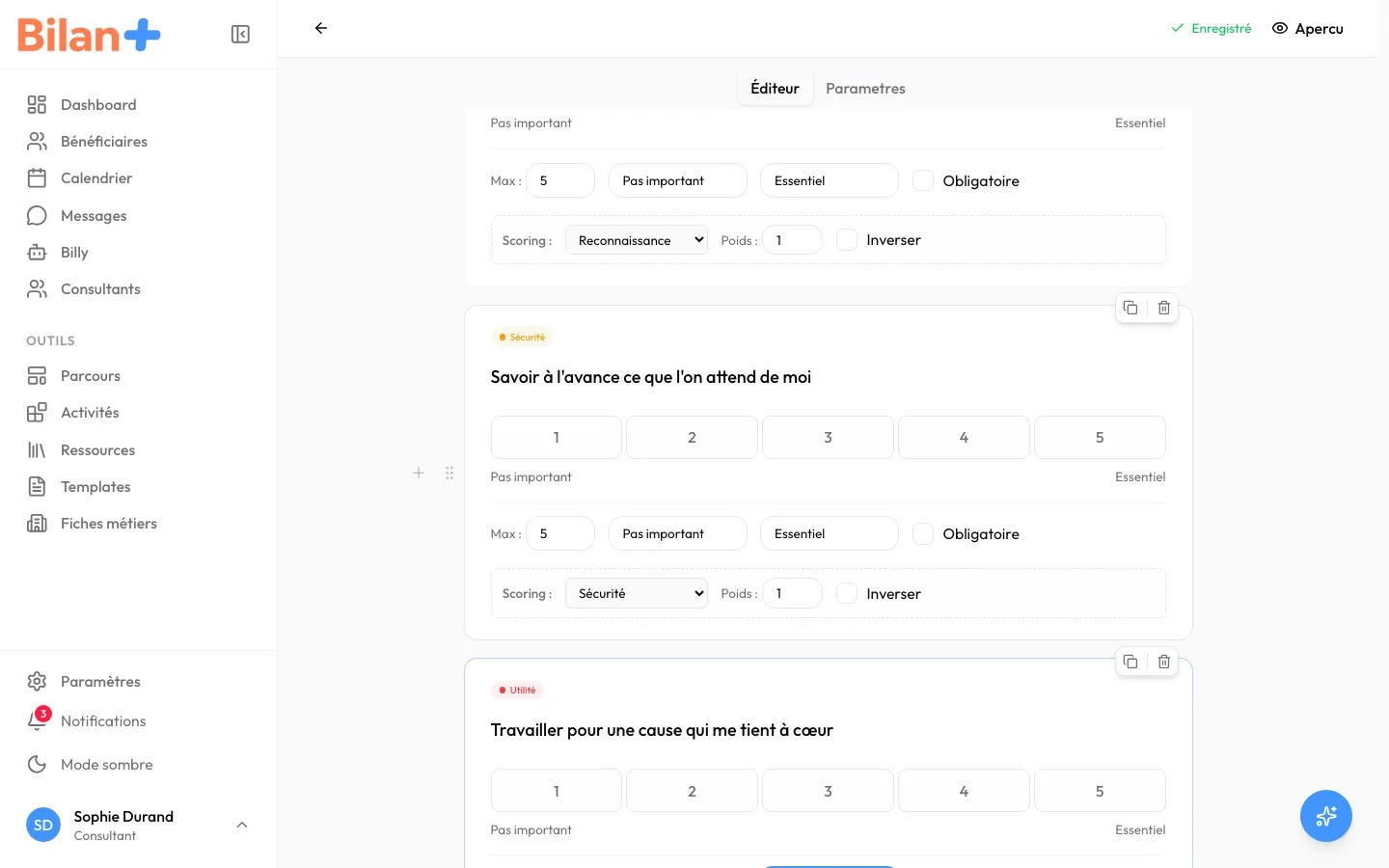Switch to the Éditeur tab
Screen dimensions: 1389x868
point(775,89)
